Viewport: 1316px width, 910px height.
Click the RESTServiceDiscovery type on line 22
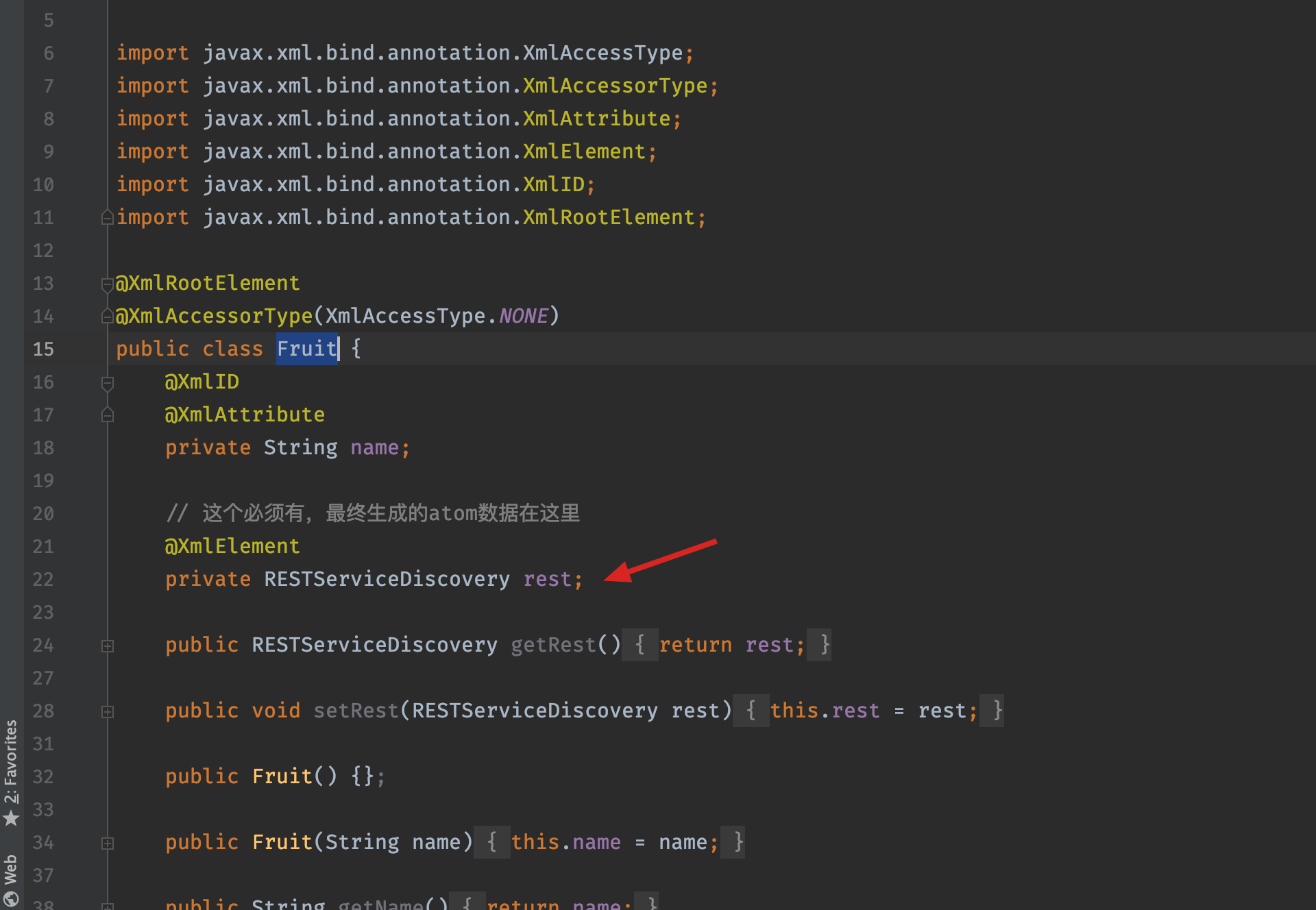[387, 579]
